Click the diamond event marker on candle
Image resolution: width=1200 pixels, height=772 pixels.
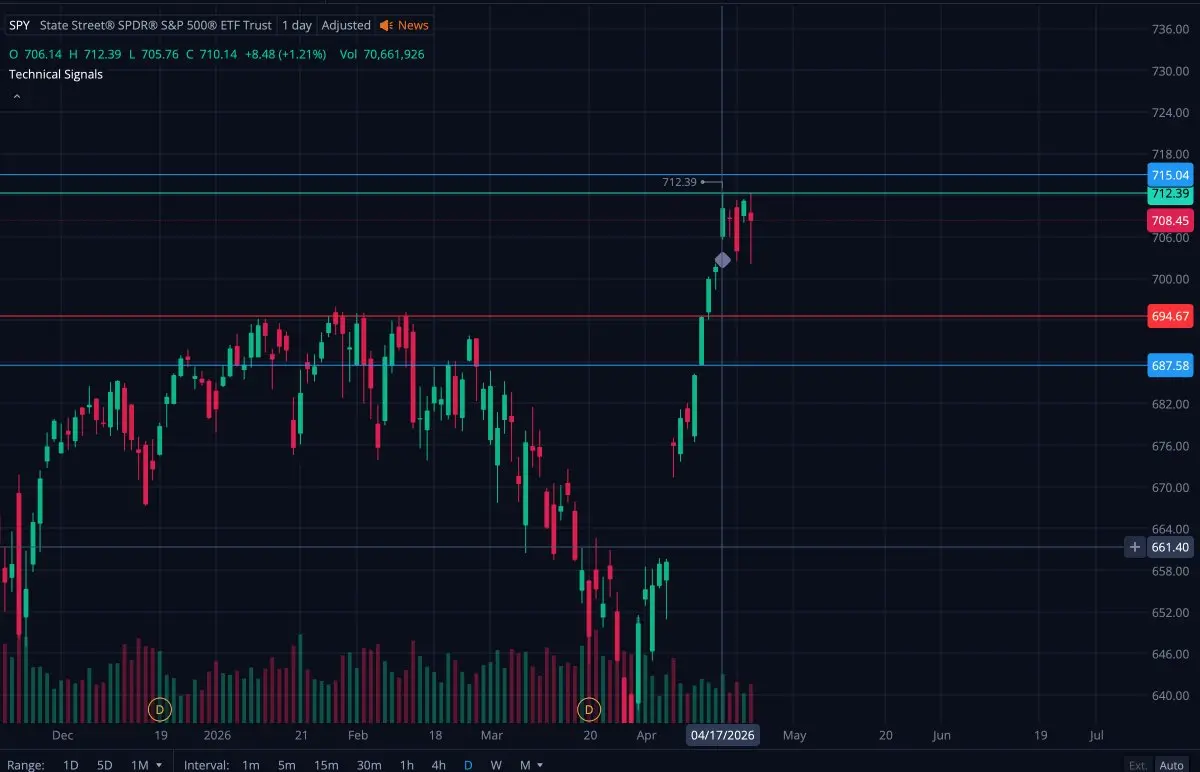(x=723, y=260)
